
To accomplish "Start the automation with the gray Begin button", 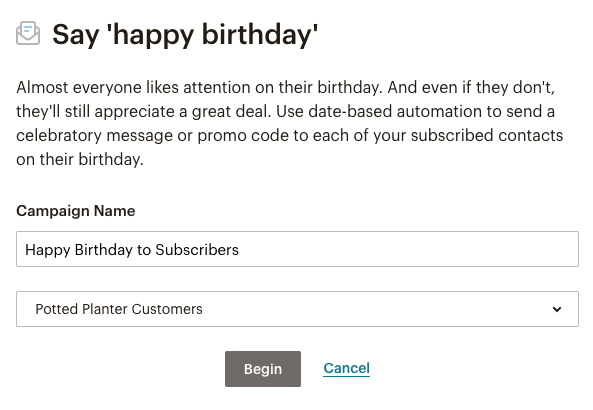I will coord(263,369).
